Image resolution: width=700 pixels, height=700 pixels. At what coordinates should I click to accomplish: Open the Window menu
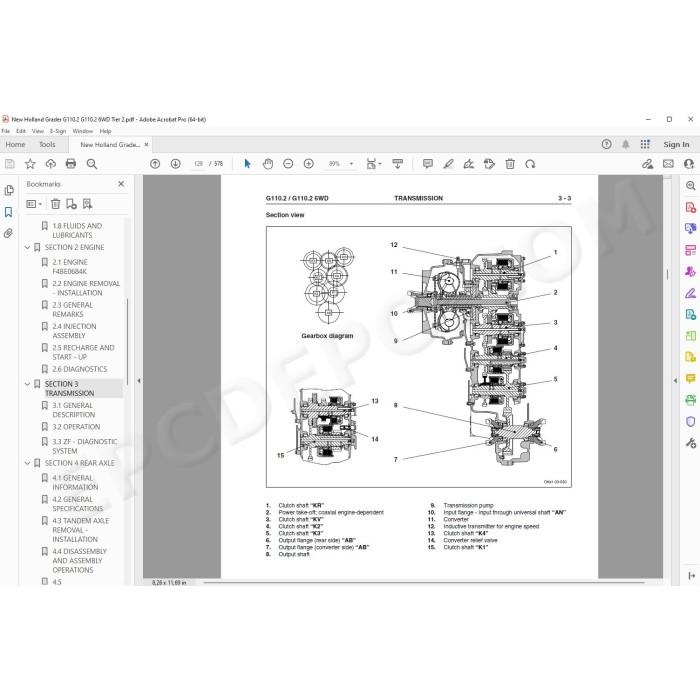83,131
